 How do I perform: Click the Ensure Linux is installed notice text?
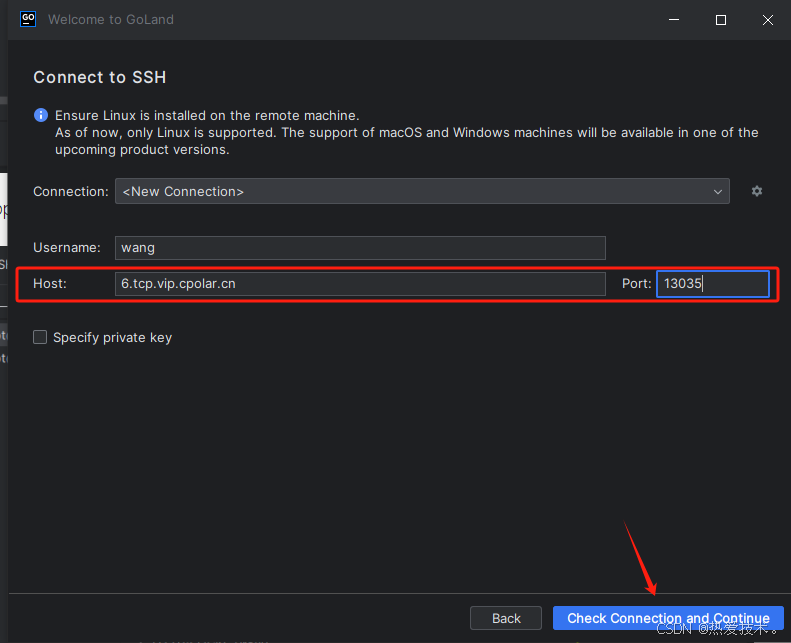207,115
